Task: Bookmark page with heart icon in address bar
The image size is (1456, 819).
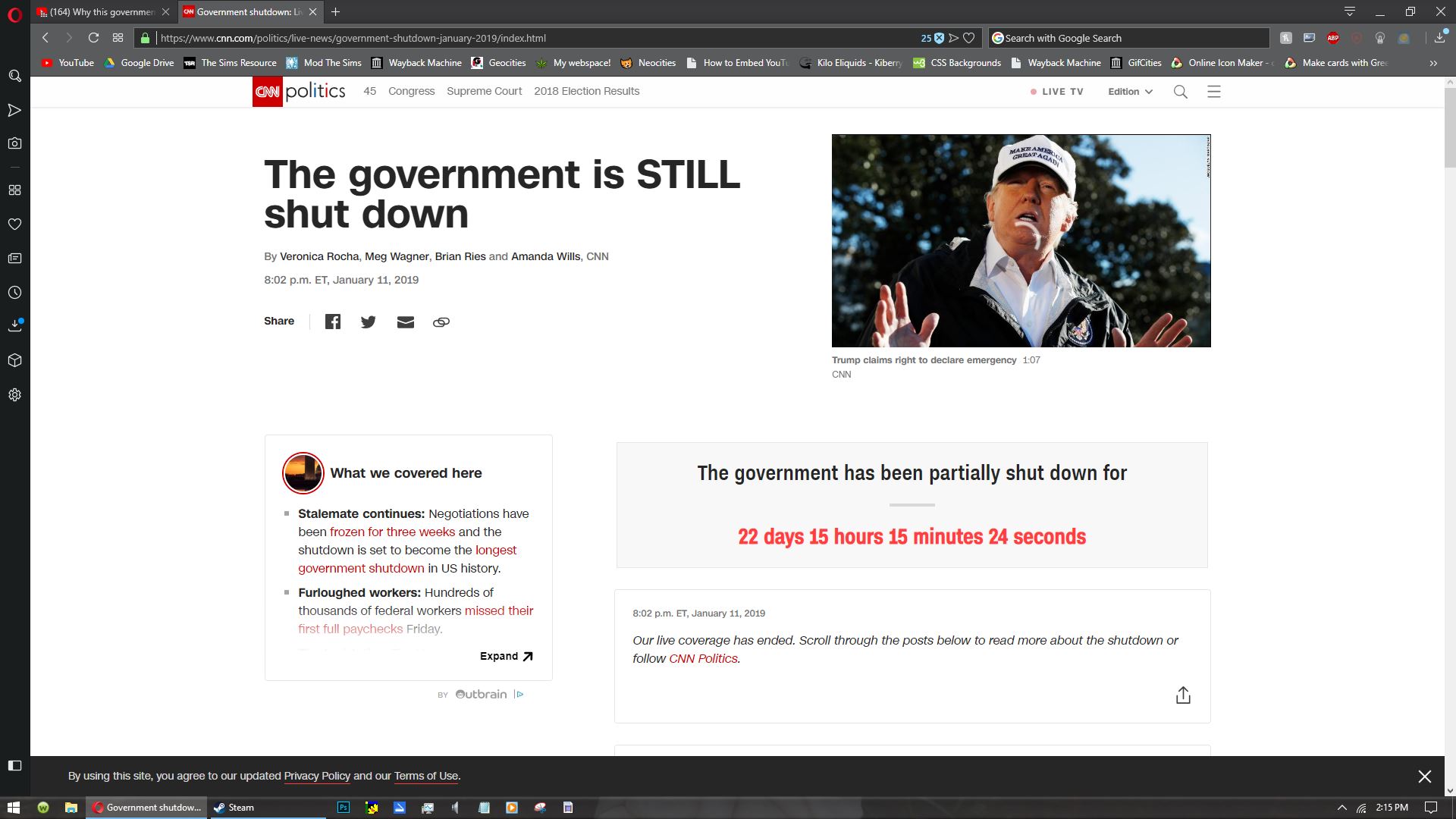Action: tap(968, 38)
